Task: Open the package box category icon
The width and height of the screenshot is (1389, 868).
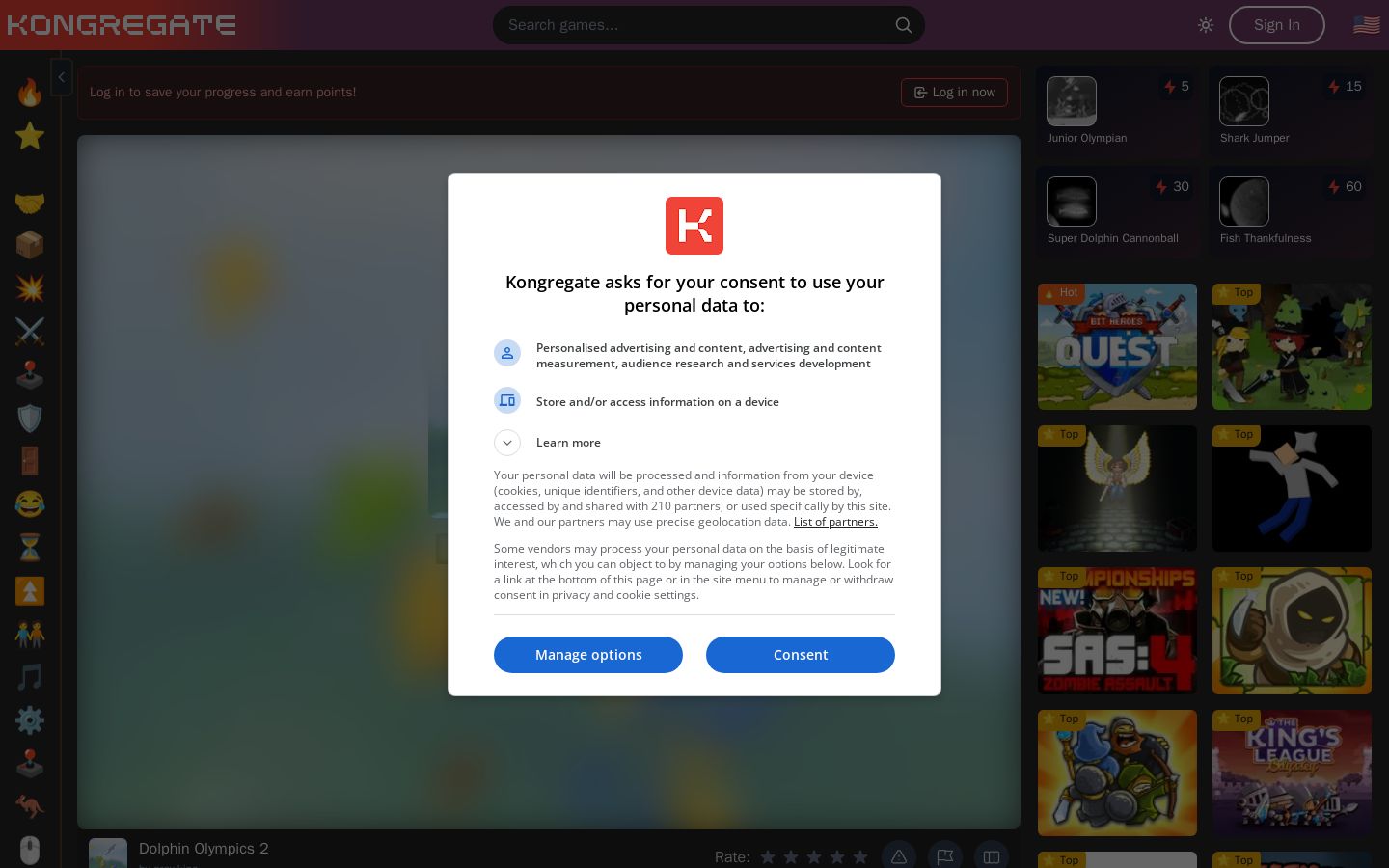Action: (x=30, y=245)
